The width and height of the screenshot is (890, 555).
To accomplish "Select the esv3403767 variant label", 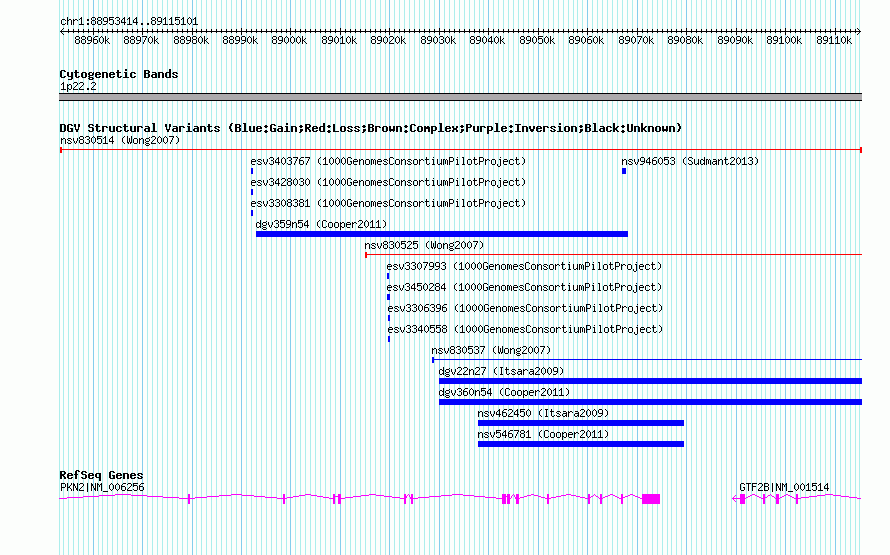I will 388,161.
